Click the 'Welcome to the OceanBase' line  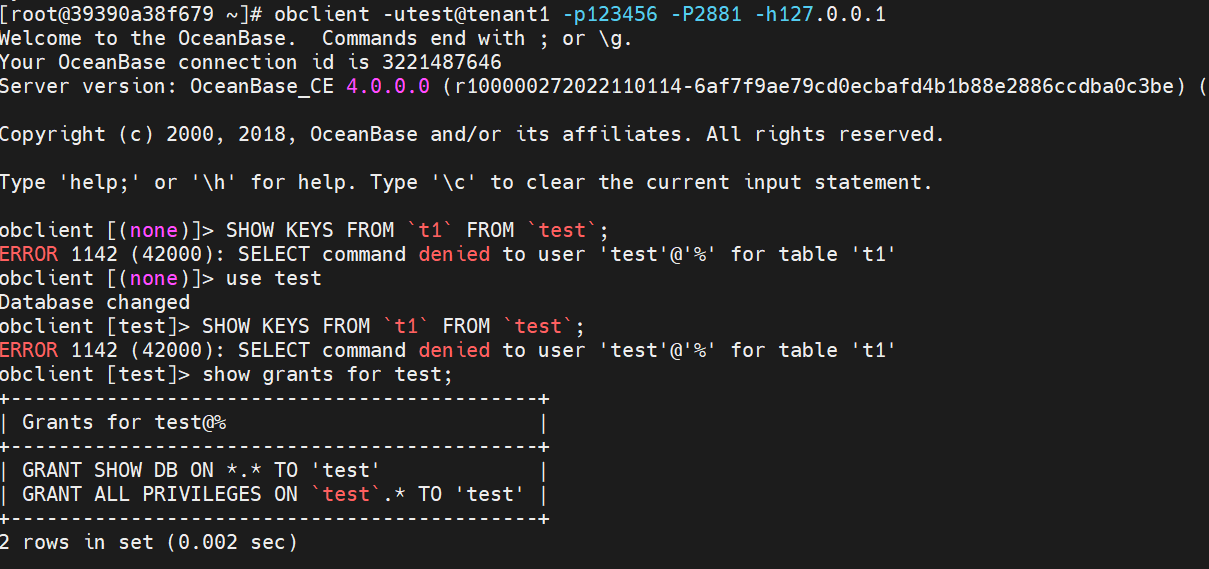pos(315,38)
